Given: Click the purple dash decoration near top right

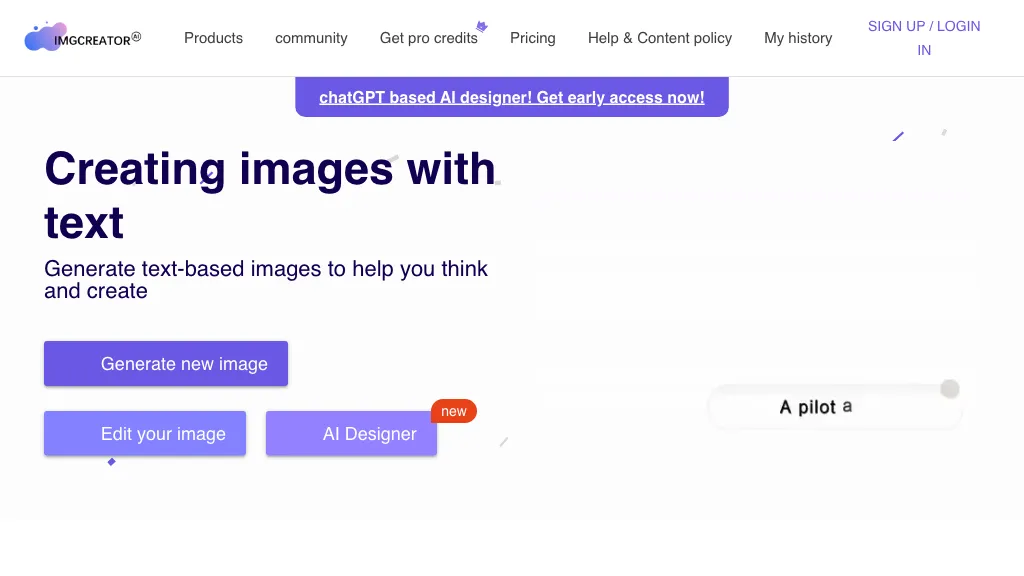Looking at the screenshot, I should pos(898,136).
